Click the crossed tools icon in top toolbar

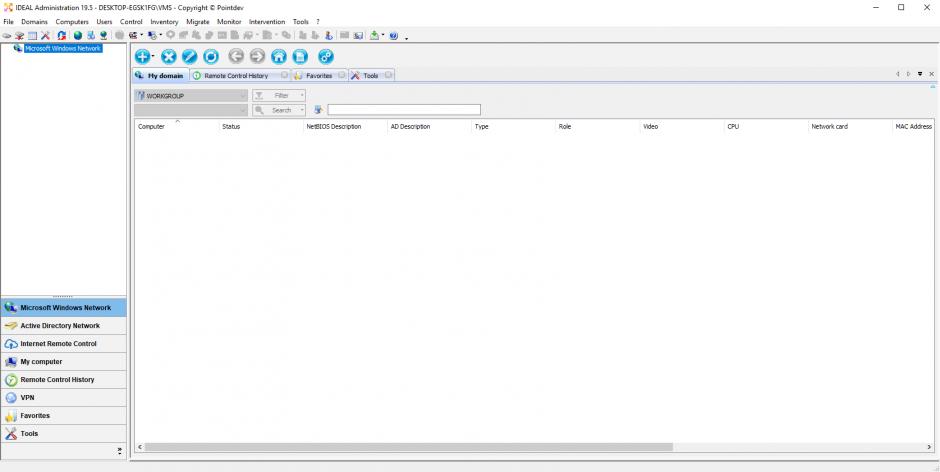coord(45,35)
